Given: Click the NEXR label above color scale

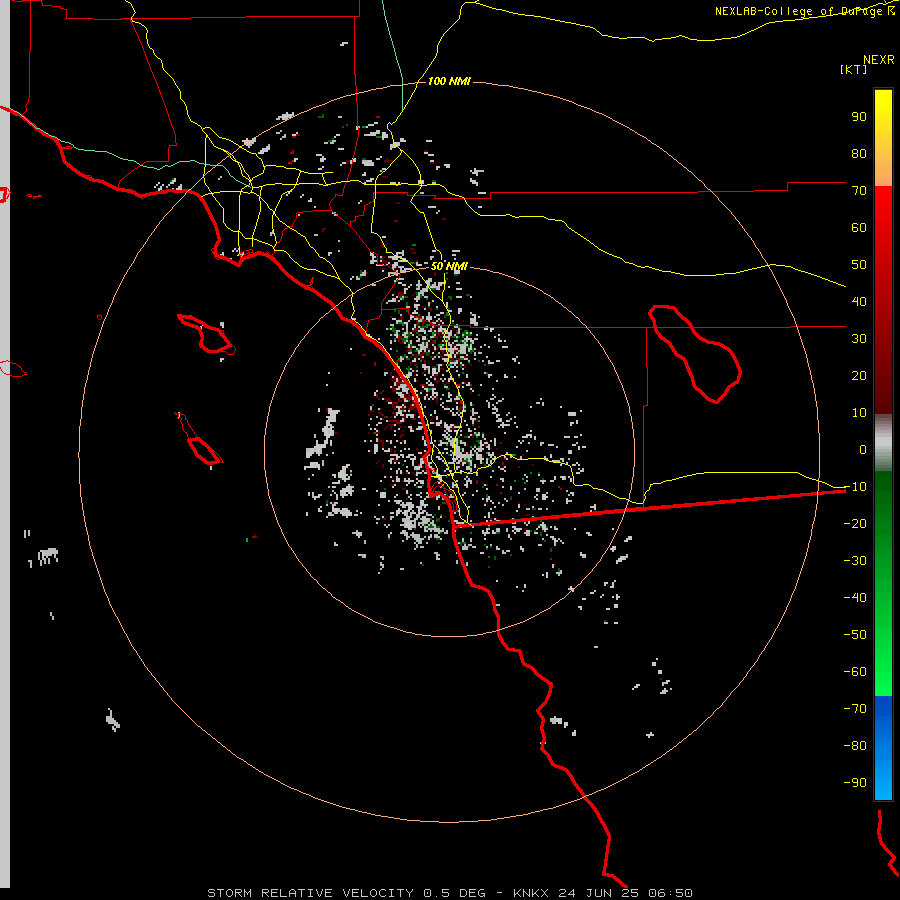Looking at the screenshot, I should coord(878,60).
